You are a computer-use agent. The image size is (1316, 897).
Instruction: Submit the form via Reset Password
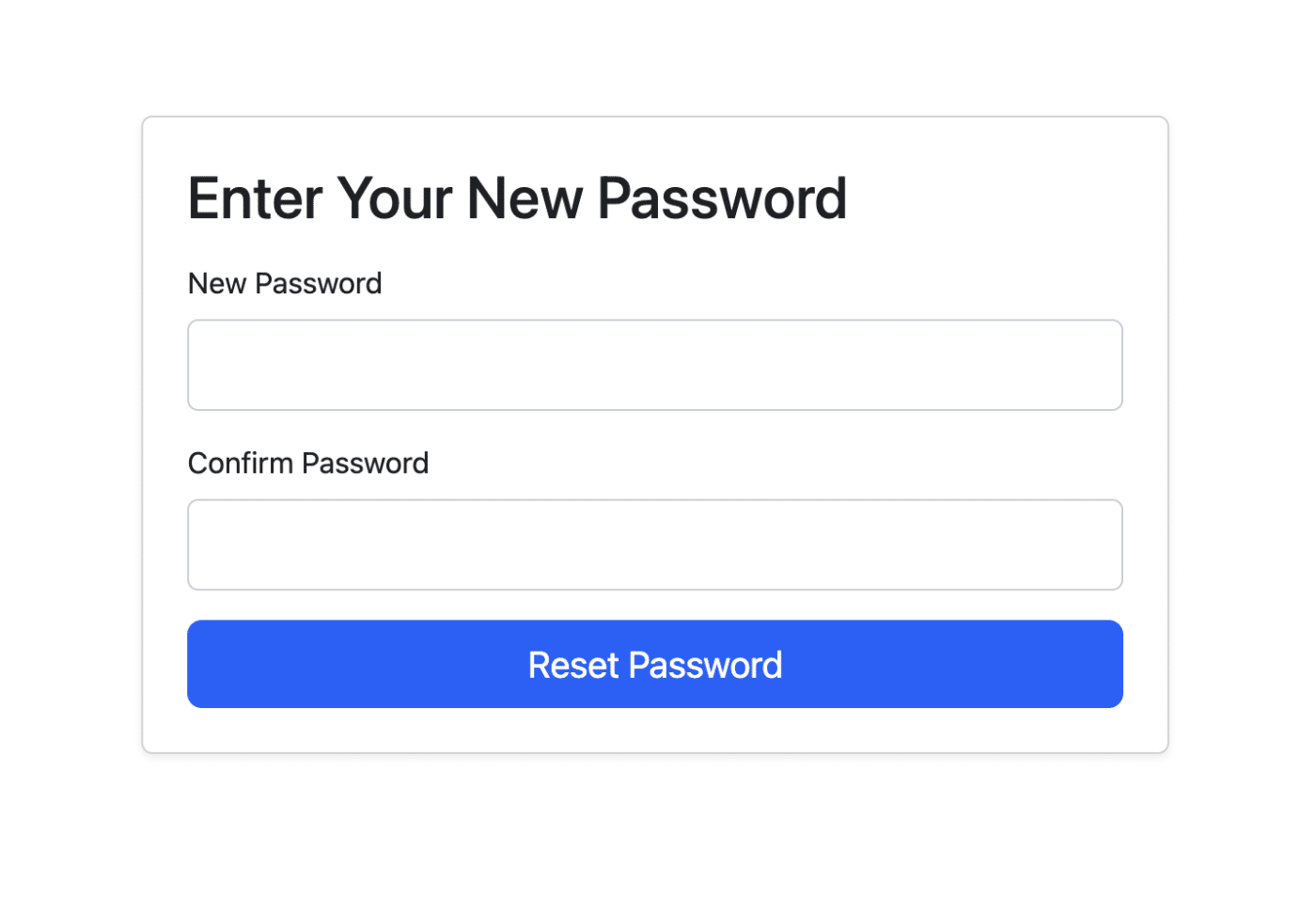tap(655, 664)
